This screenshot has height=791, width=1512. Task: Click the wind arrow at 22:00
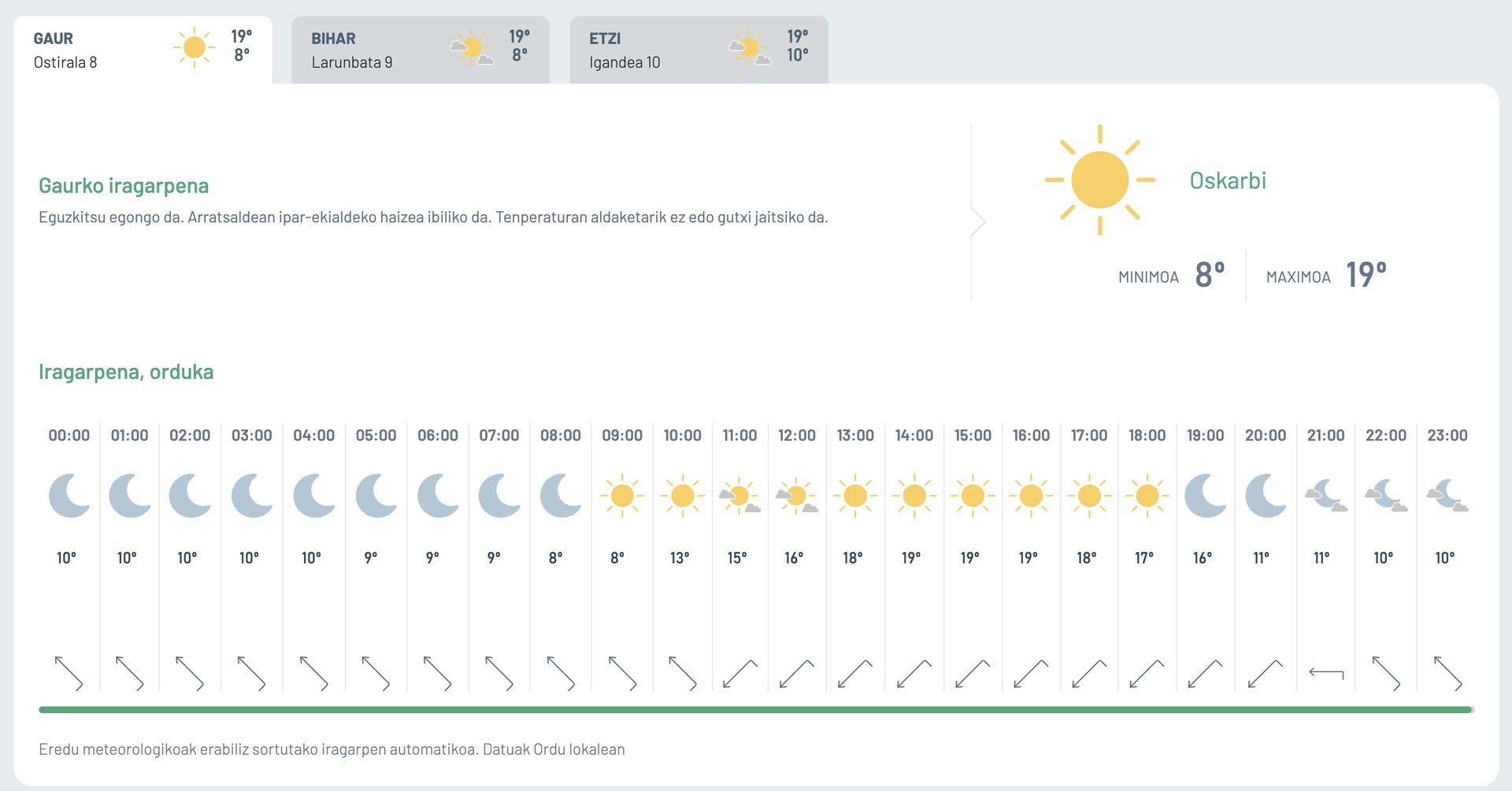click(1386, 674)
